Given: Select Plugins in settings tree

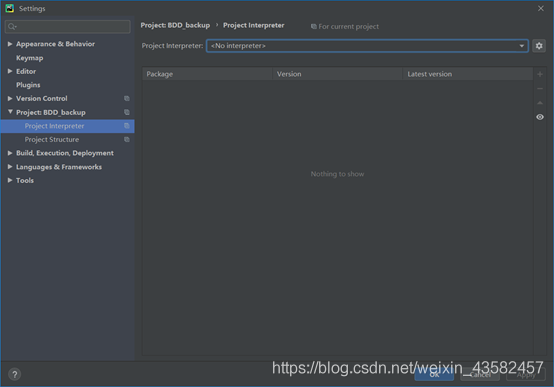Looking at the screenshot, I should click(28, 85).
